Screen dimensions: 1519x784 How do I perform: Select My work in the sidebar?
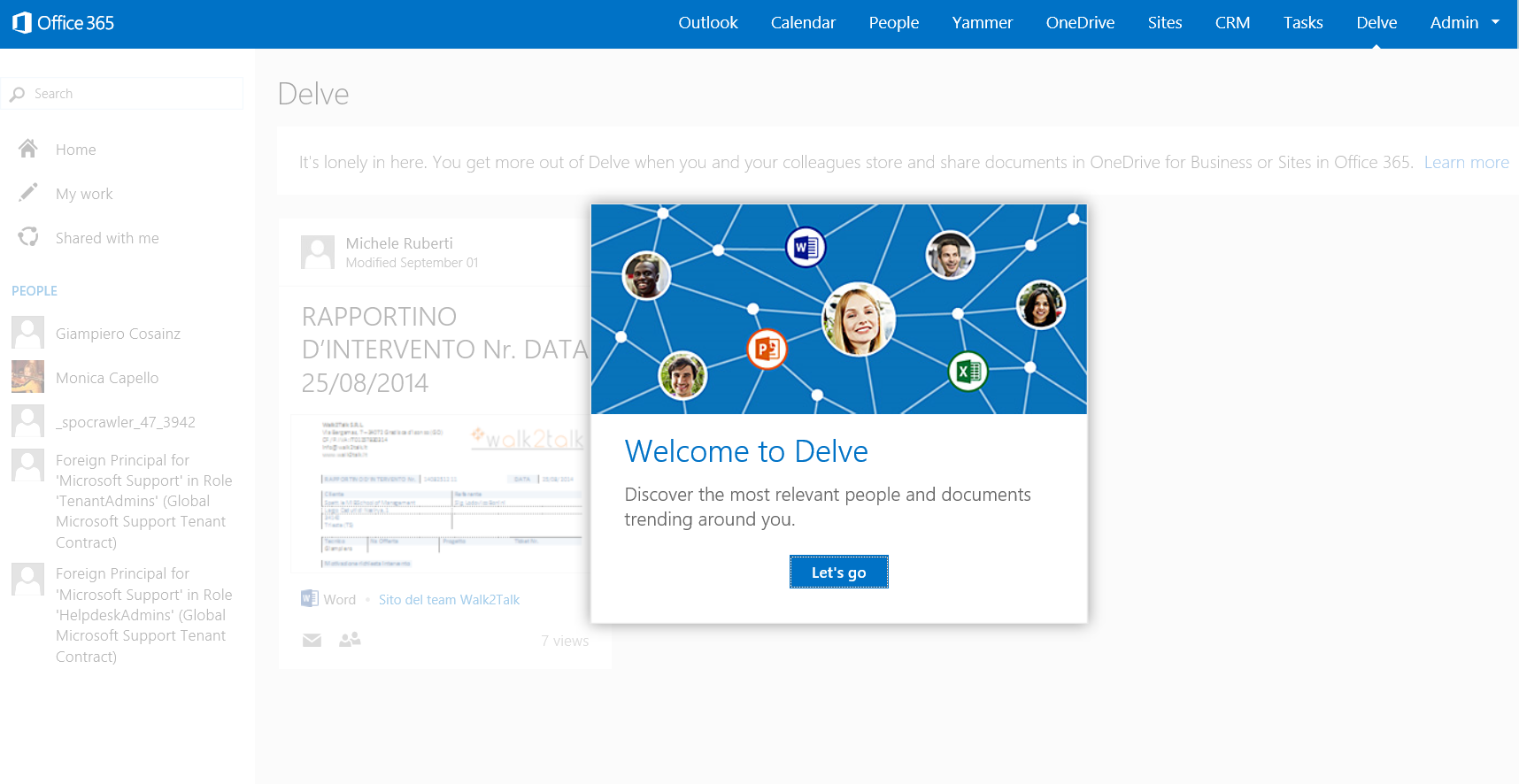(x=84, y=194)
